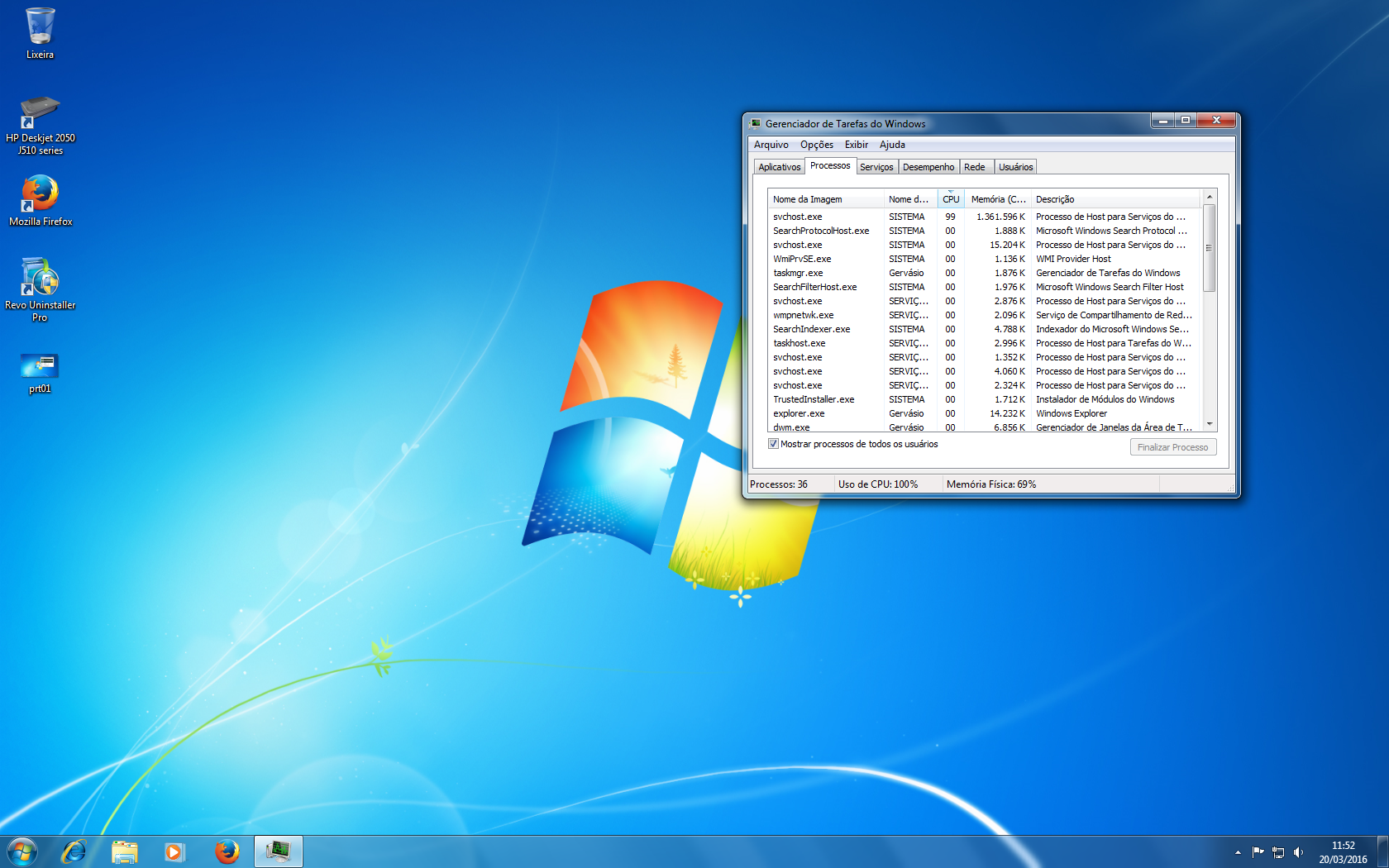Open the Exibir menu
Image resolution: width=1389 pixels, height=868 pixels.
point(856,145)
